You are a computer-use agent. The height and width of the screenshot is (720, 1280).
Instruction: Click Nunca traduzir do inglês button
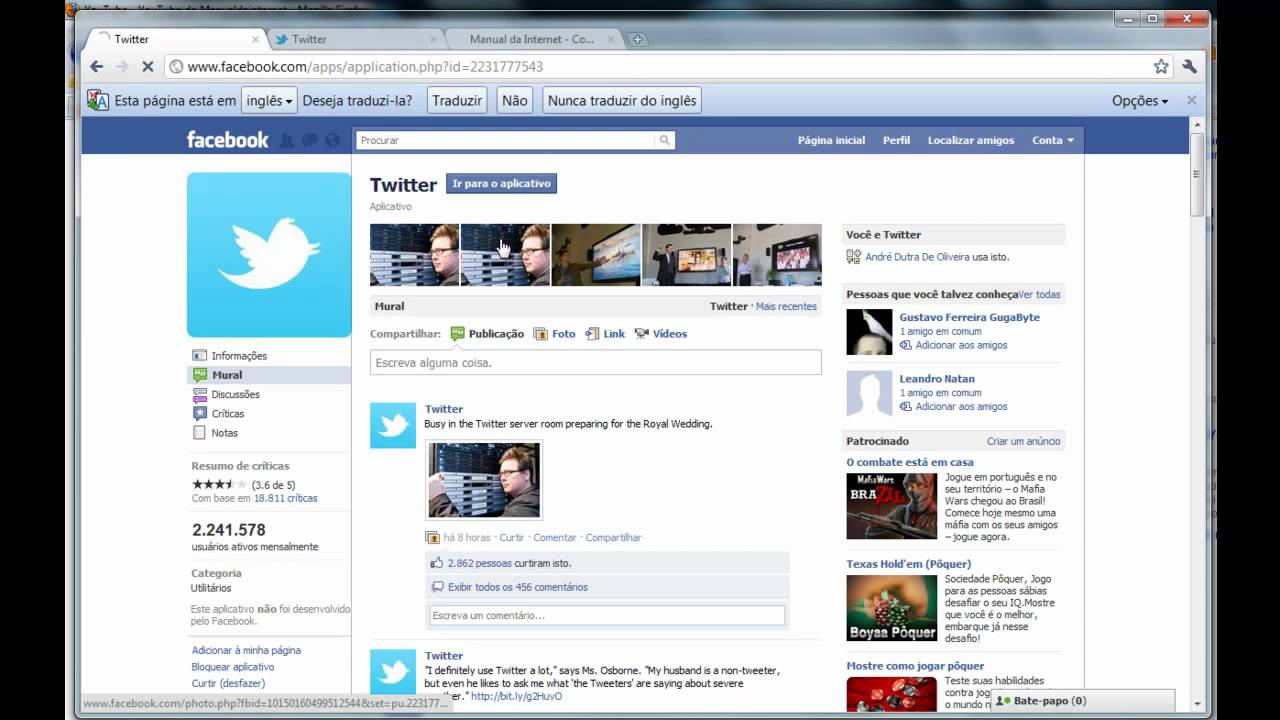622,100
